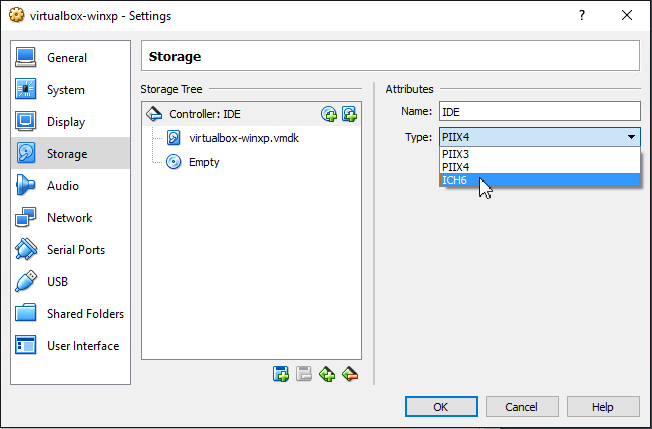Open the System settings category
This screenshot has height=429, width=652.
(70, 90)
